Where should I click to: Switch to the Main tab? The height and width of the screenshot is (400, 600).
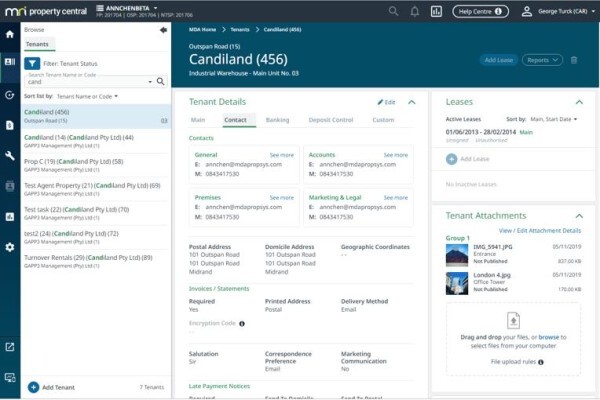[198, 120]
